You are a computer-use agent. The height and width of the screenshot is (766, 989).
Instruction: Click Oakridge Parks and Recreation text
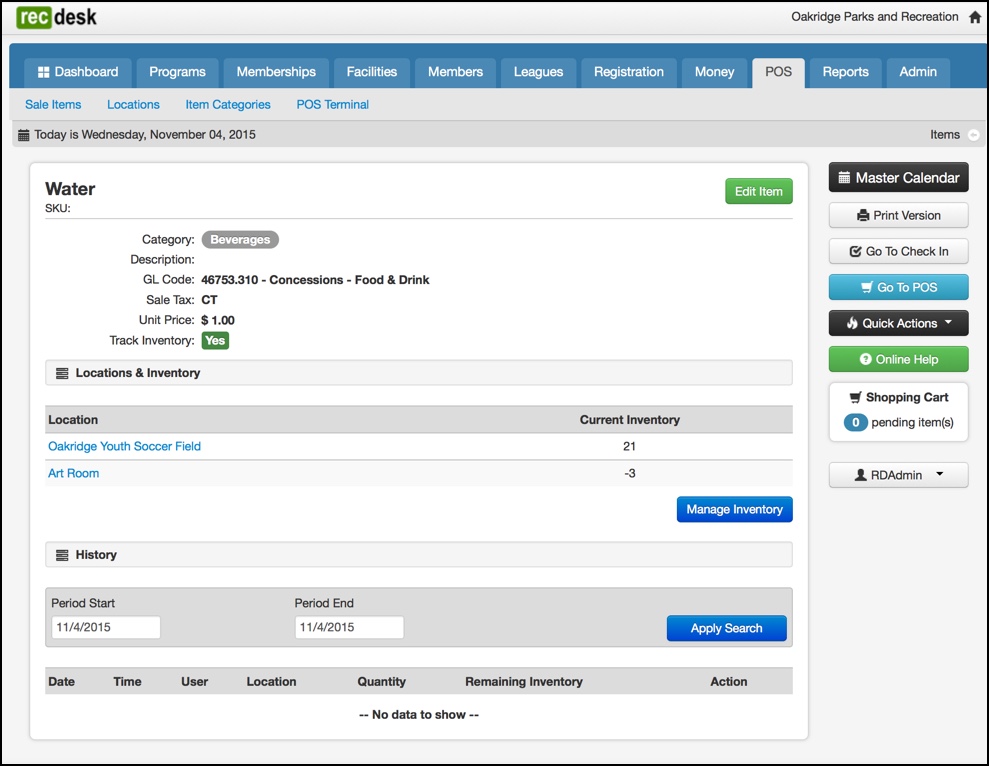[875, 16]
